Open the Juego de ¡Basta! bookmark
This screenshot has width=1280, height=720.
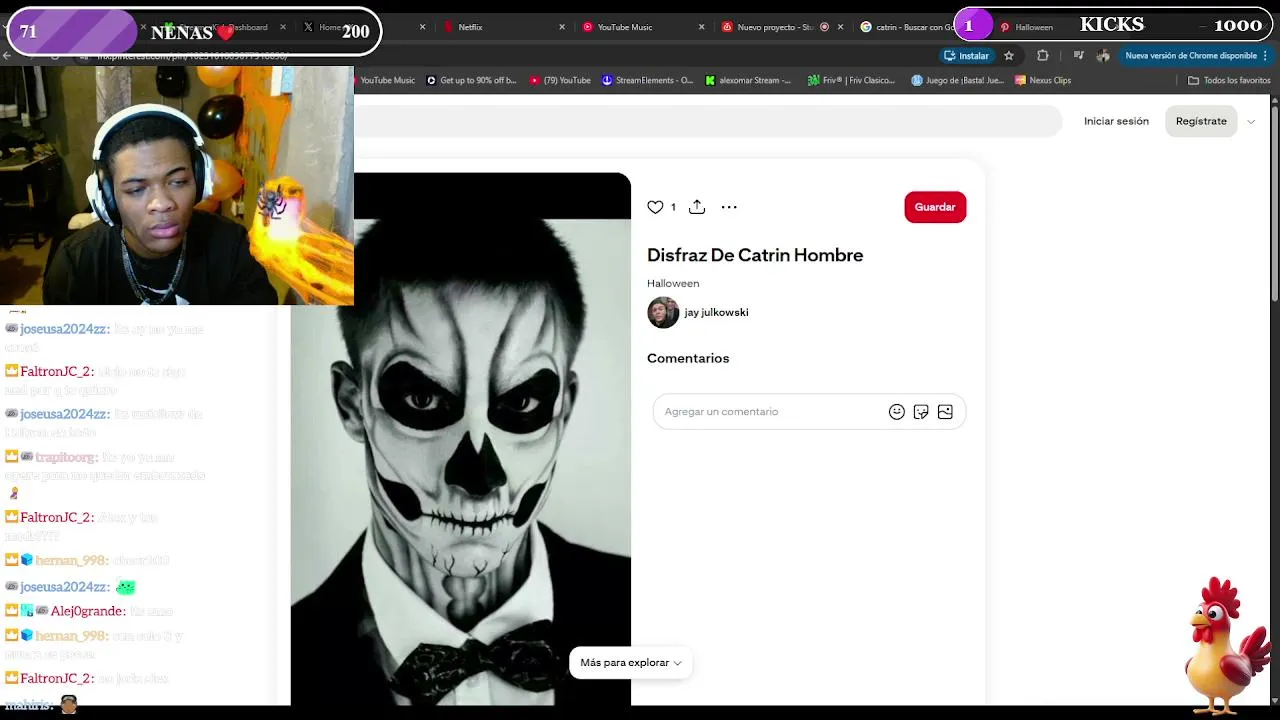pyautogui.click(x=957, y=80)
